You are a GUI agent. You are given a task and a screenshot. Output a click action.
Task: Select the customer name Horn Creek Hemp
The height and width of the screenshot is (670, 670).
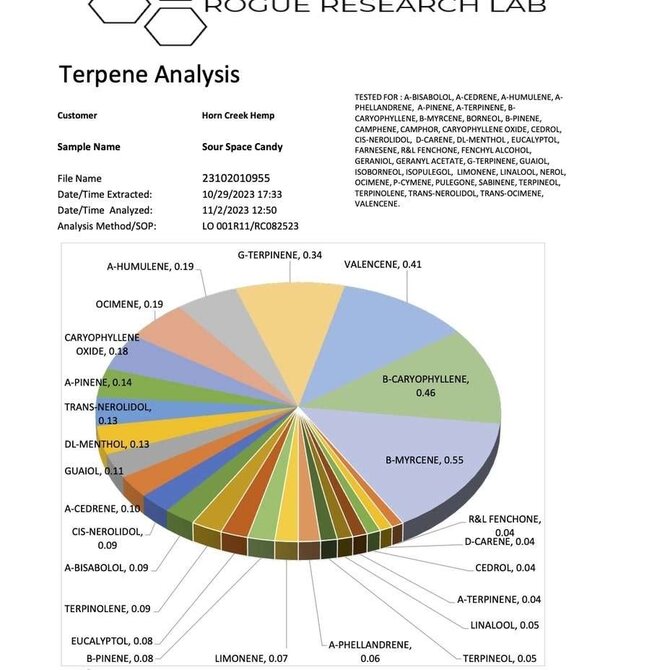(x=238, y=115)
